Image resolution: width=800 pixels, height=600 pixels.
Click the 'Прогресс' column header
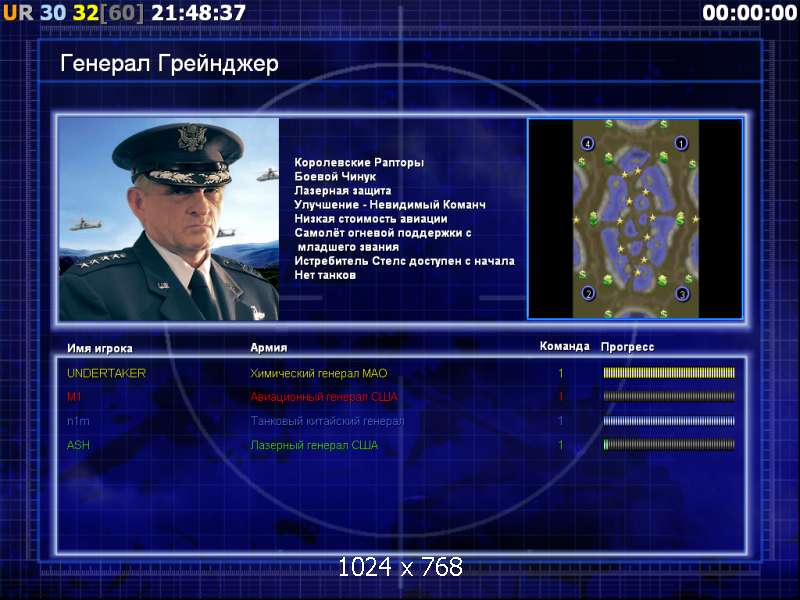point(627,347)
